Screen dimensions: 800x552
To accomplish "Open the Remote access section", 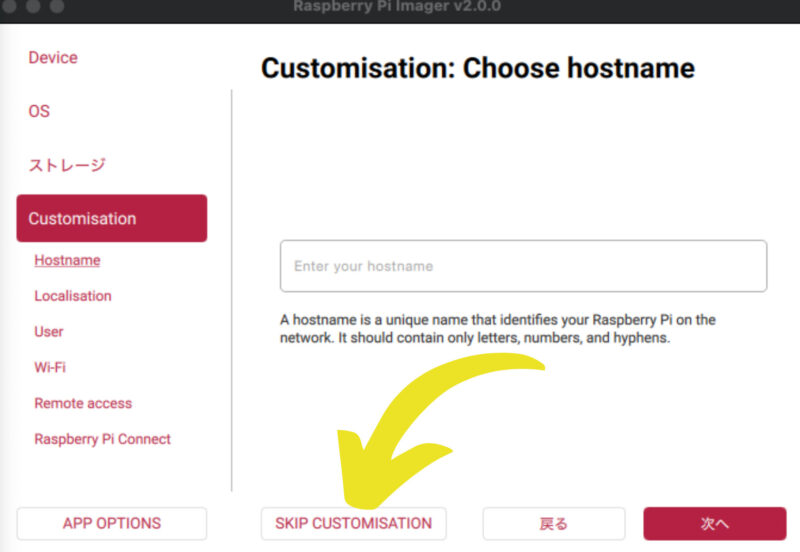I will pyautogui.click(x=83, y=404).
